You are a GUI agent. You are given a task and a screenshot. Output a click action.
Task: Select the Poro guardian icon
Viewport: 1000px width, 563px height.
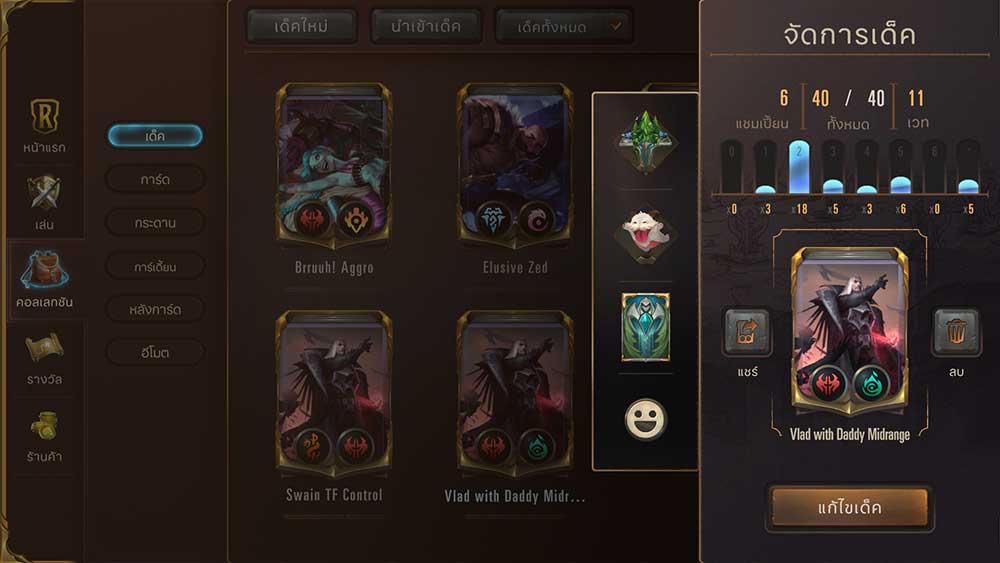click(645, 235)
